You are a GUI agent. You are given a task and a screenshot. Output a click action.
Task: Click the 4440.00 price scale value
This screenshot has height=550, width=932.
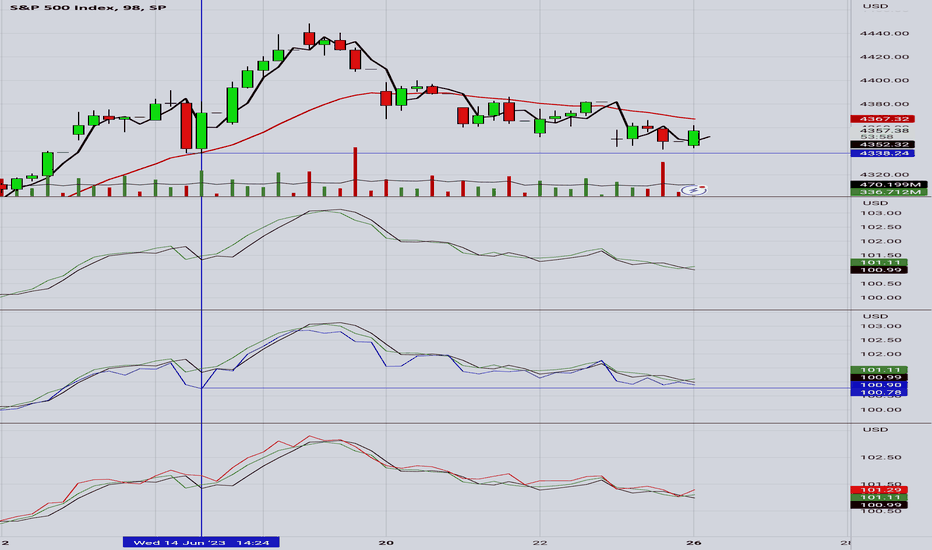[x=884, y=33]
